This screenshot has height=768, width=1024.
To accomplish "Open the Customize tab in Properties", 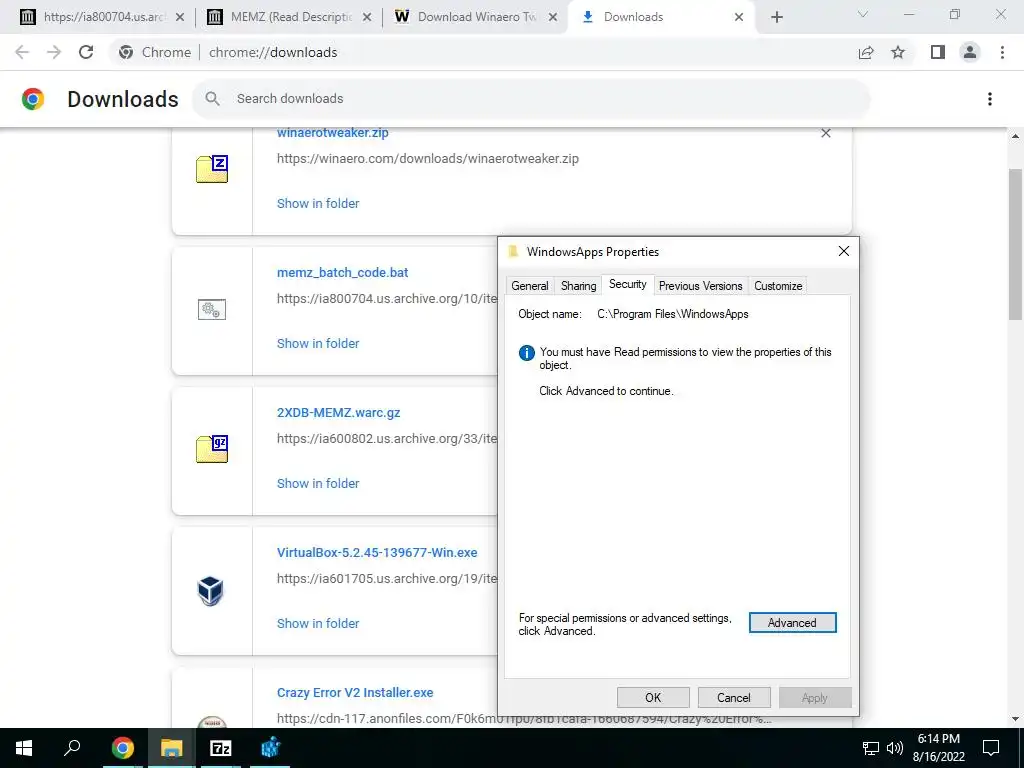I will coord(778,286).
